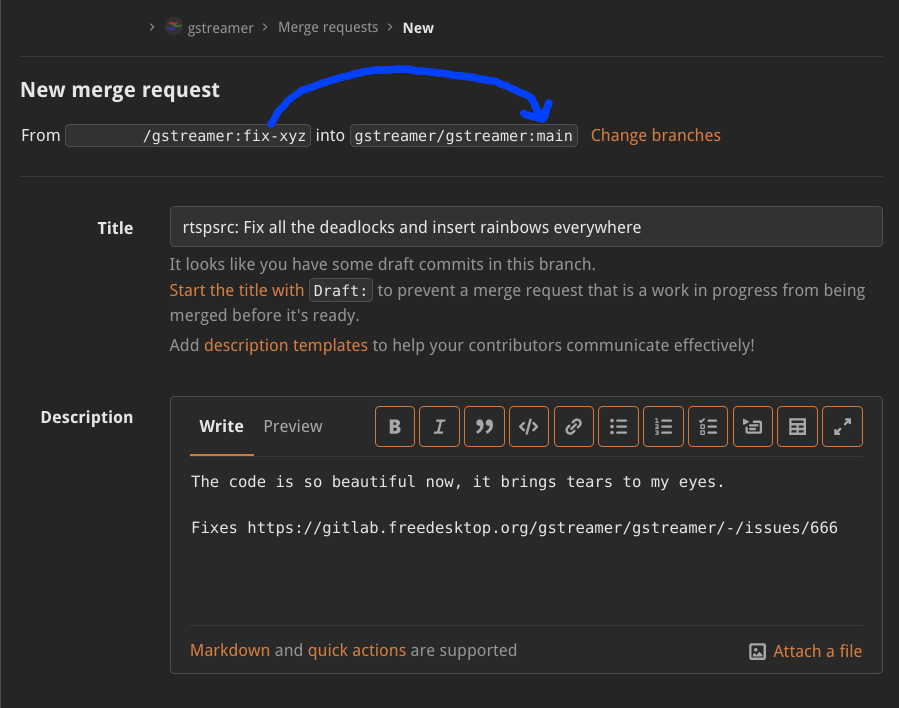
Task: Apply italic formatting to description text
Action: tap(439, 427)
